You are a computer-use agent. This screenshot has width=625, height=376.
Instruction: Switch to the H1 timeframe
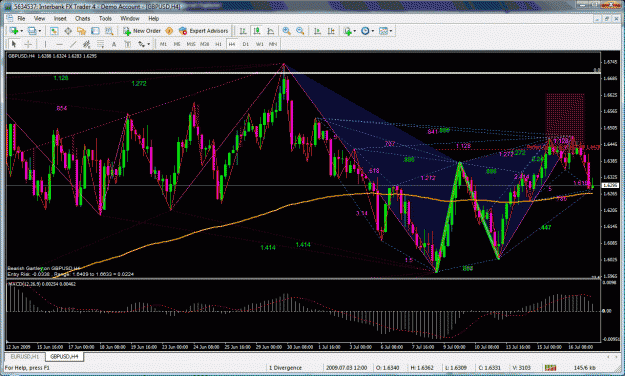[x=218, y=44]
